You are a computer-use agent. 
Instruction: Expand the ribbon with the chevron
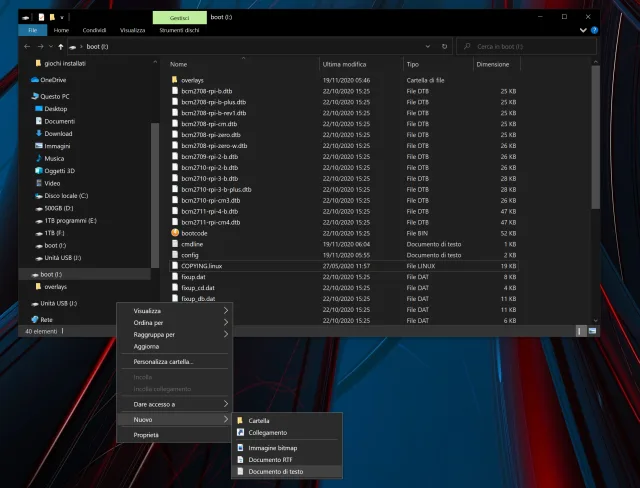[x=583, y=30]
